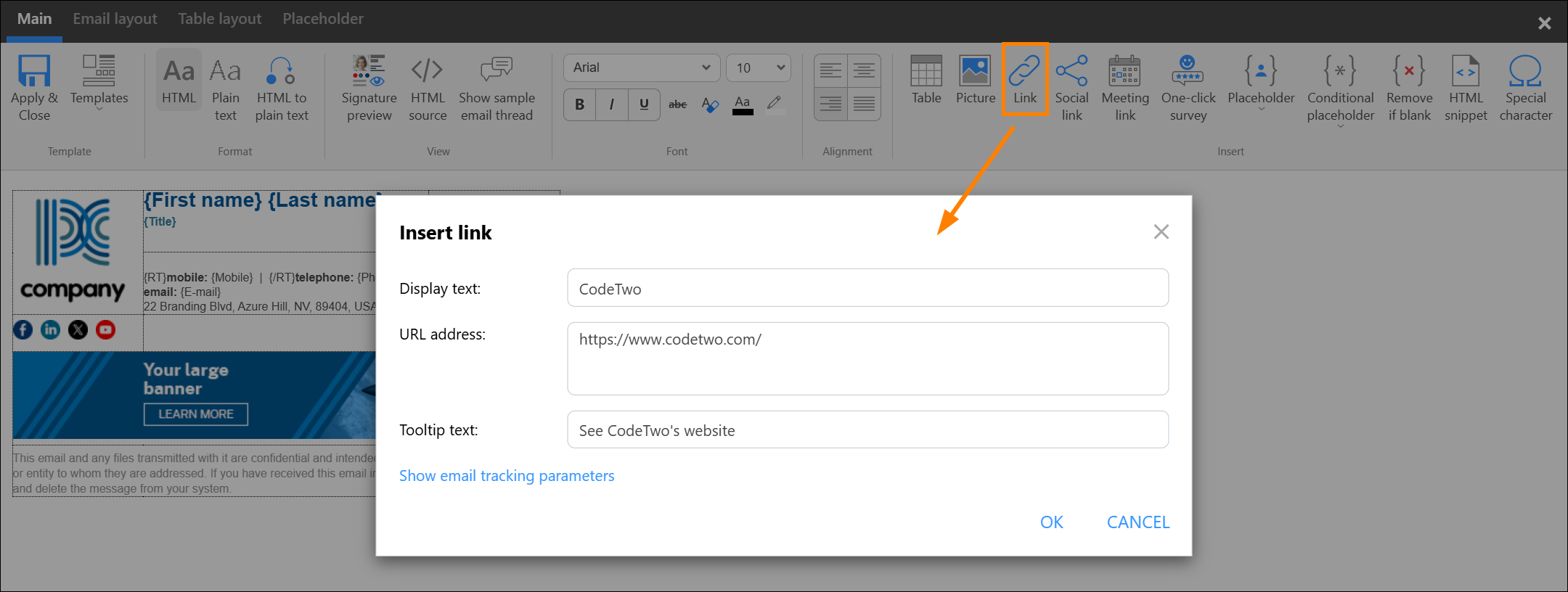Choose the text highlight color
Image resolution: width=1568 pixels, height=592 pixels.
tap(775, 104)
